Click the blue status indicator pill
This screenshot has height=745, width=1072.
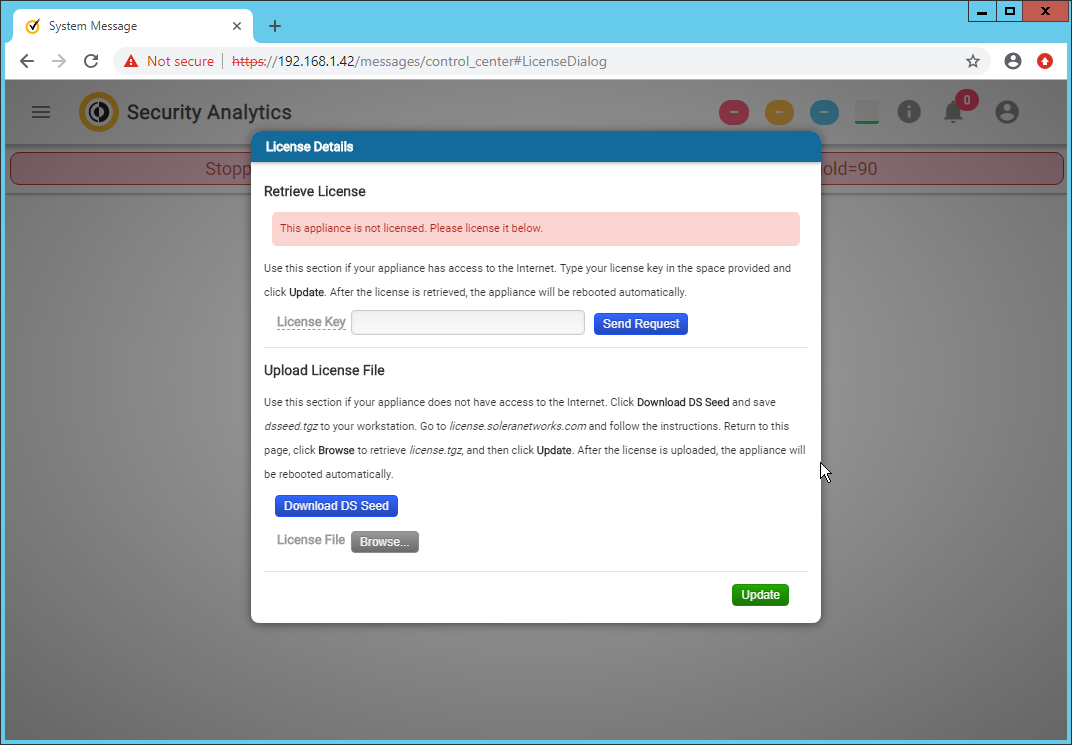coord(824,112)
